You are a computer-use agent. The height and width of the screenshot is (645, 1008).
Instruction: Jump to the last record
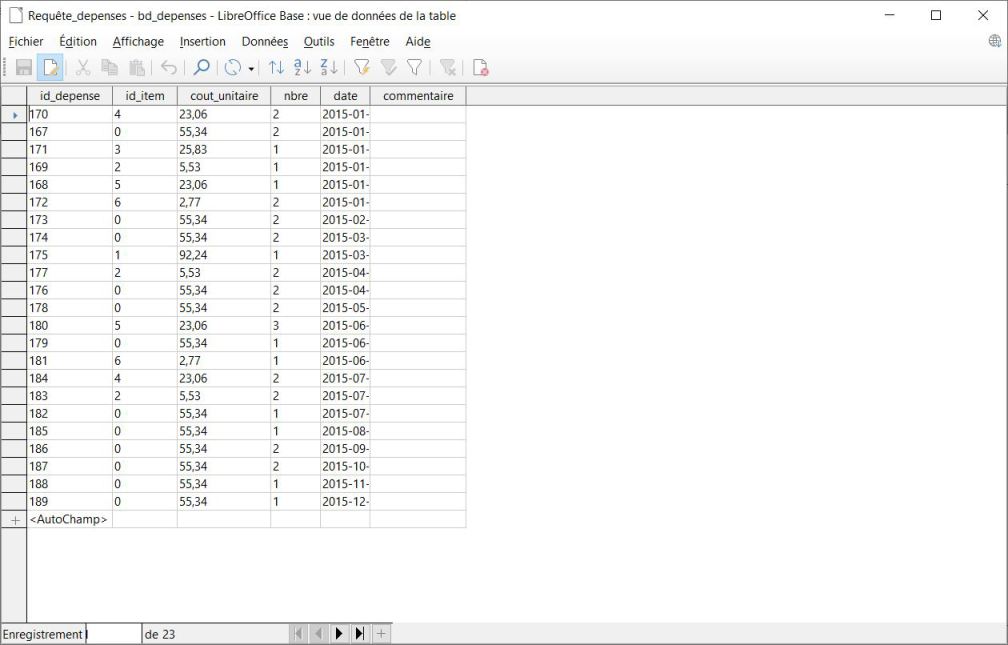359,634
